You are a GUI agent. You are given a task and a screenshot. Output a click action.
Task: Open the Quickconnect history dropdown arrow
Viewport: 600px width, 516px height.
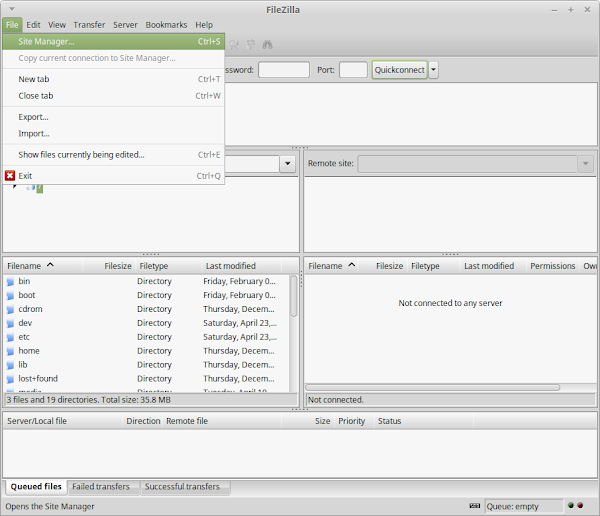[x=433, y=70]
